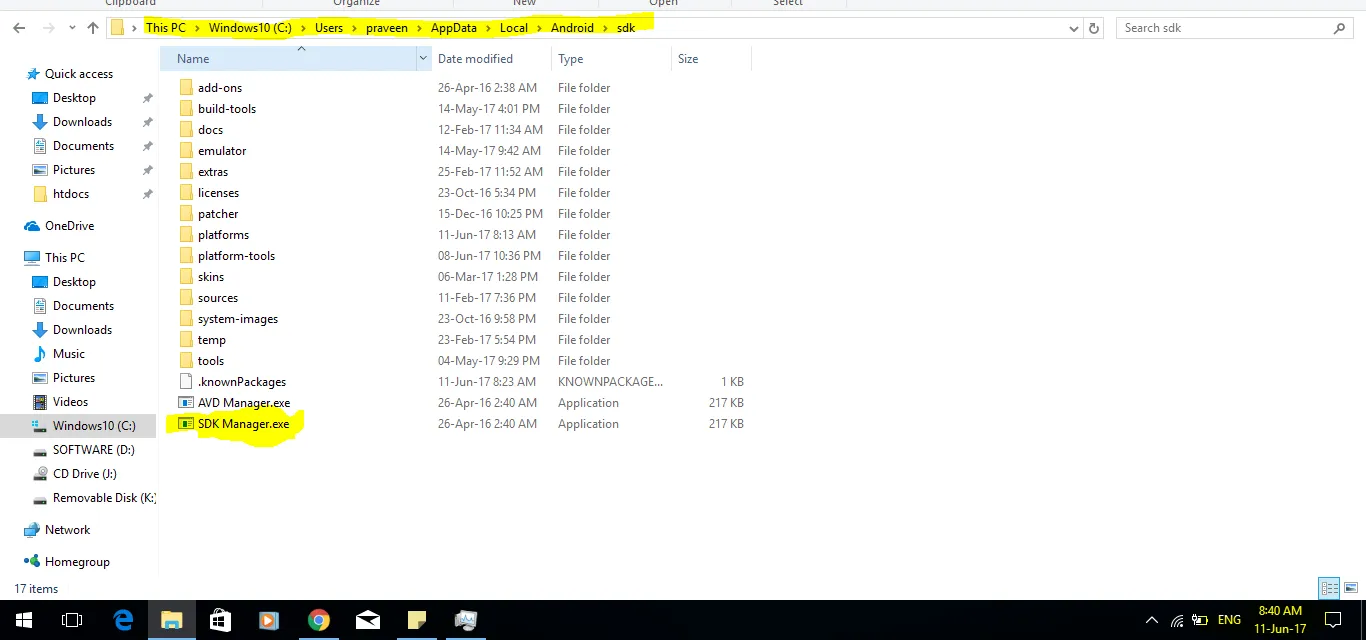Switch to details view layout icon
The image size is (1366, 640).
point(1329,589)
